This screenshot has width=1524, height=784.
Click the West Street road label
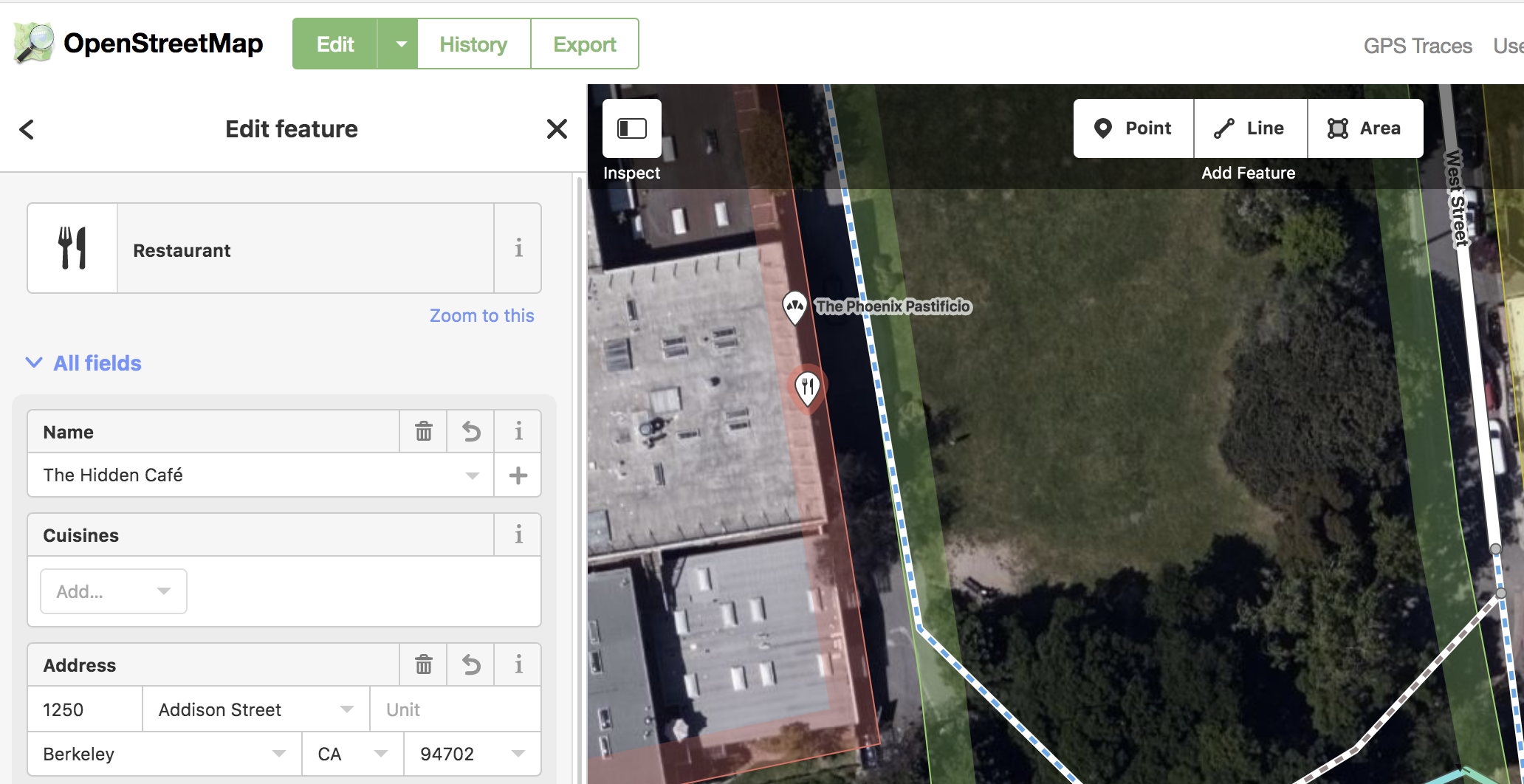(1456, 198)
